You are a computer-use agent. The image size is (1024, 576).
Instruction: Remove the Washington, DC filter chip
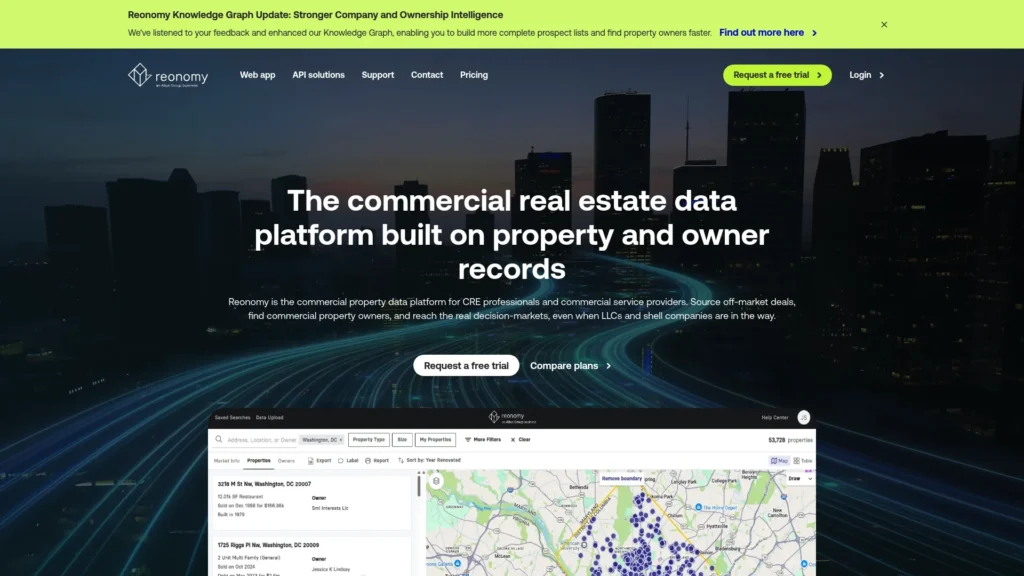coord(340,440)
